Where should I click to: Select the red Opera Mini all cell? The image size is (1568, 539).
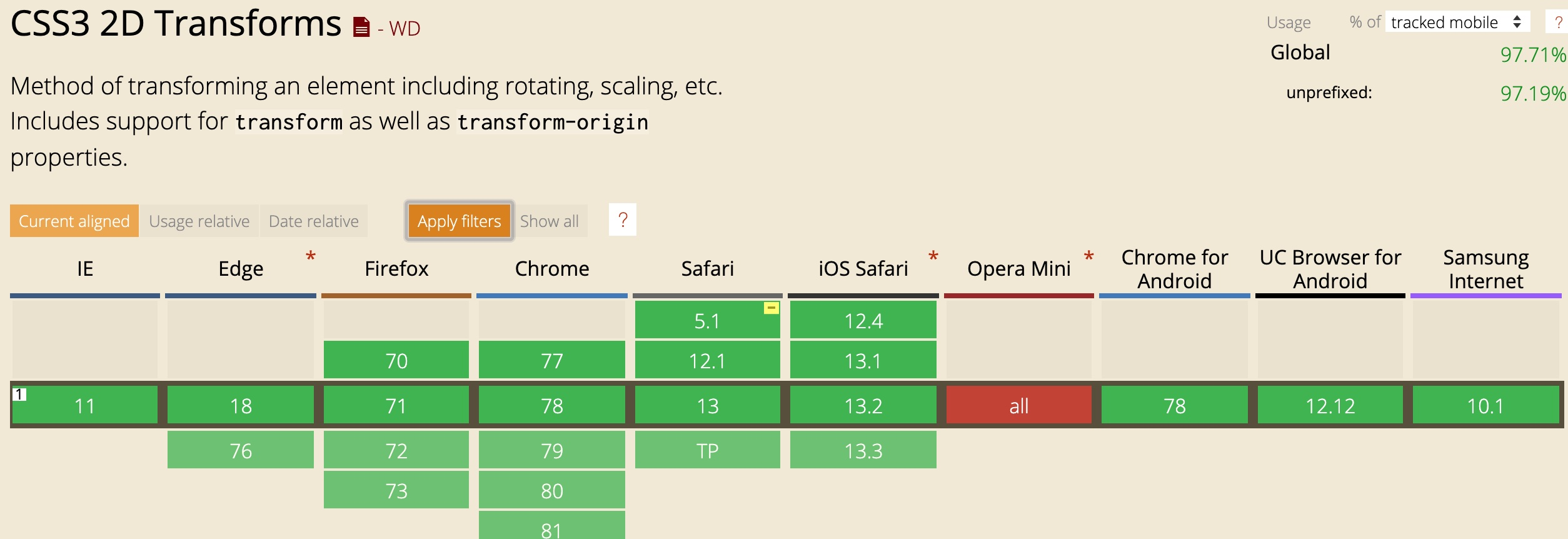click(1018, 405)
